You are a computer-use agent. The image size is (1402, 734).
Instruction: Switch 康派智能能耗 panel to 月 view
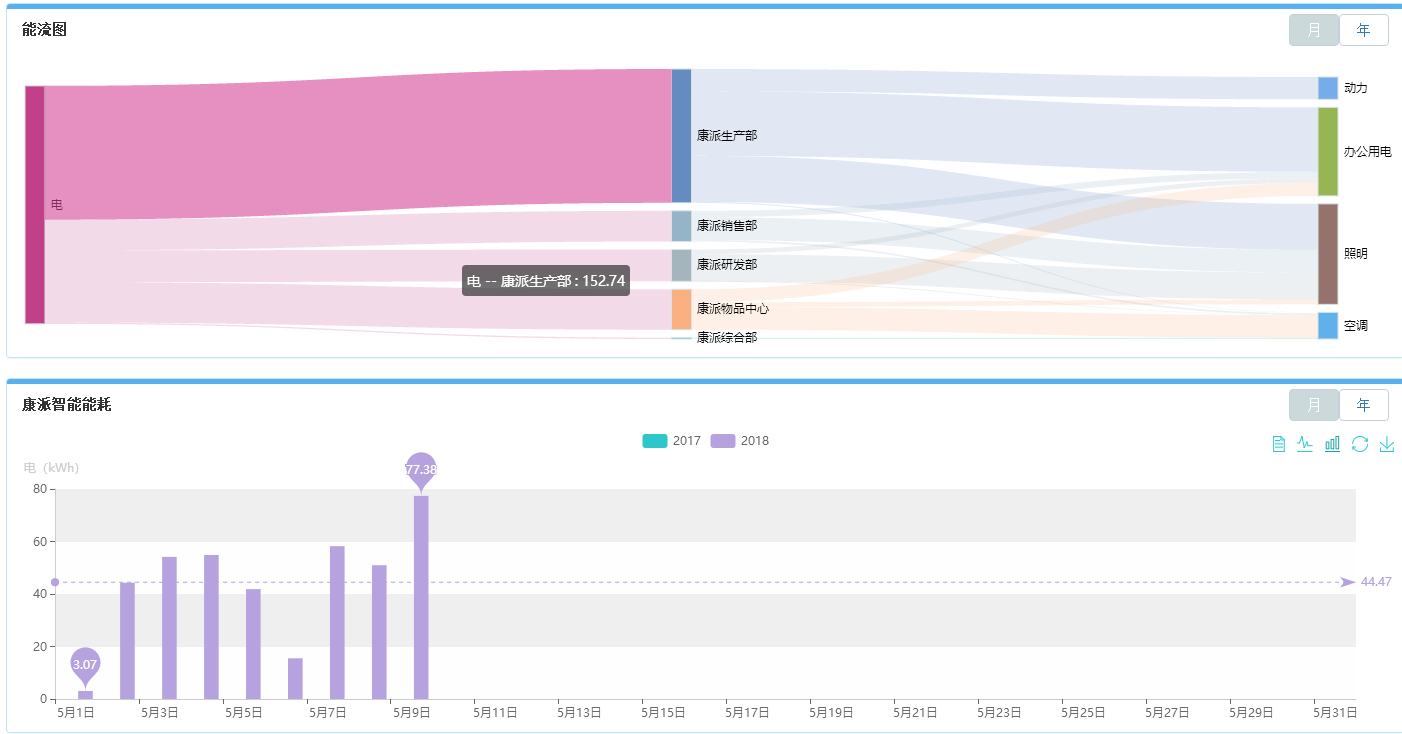(x=1313, y=405)
